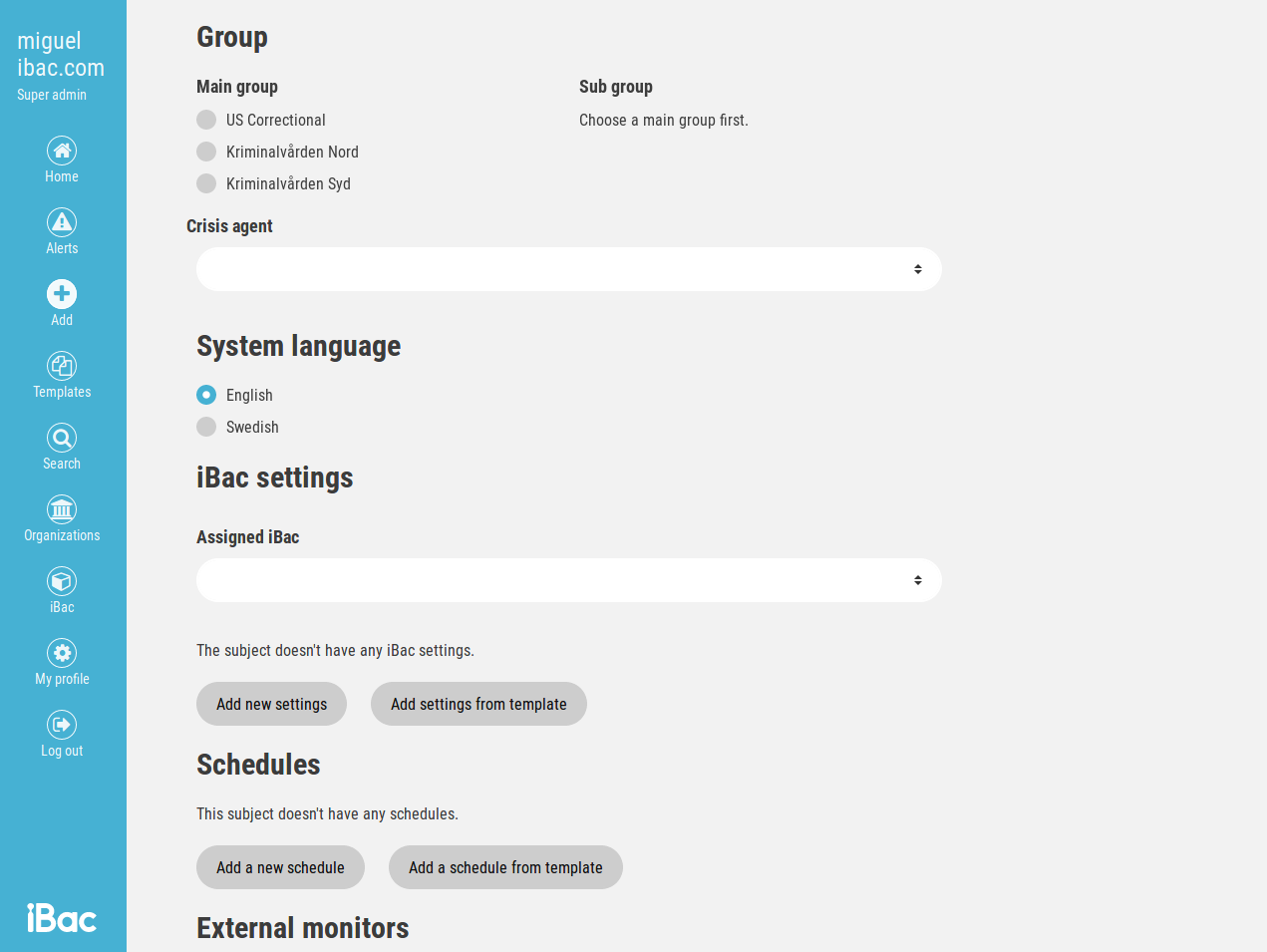This screenshot has height=952, width=1267.
Task: Open the Organizations building icon
Action: coord(62,509)
